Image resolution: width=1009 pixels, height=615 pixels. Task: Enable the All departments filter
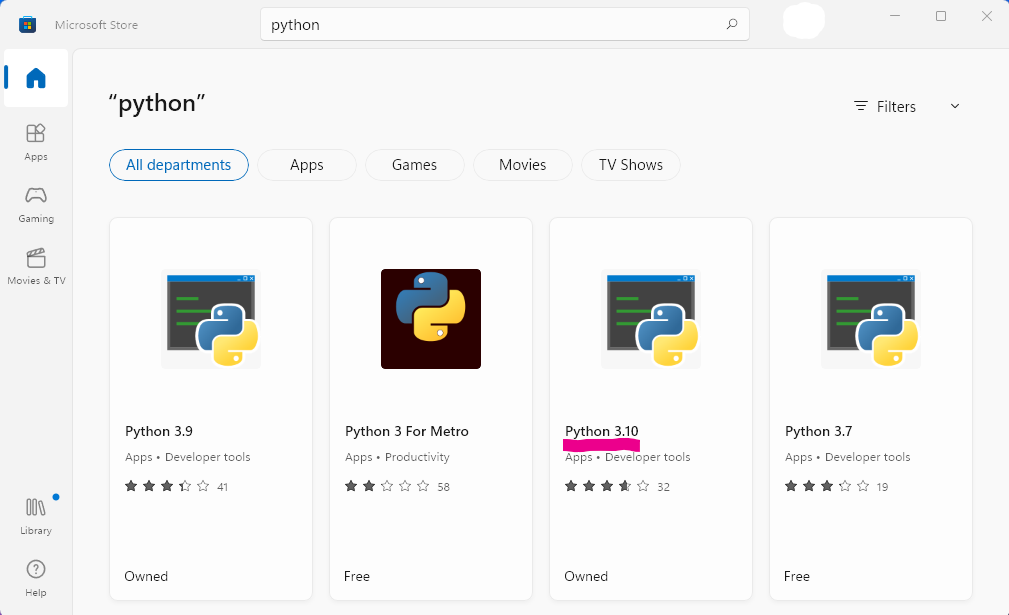tap(178, 165)
